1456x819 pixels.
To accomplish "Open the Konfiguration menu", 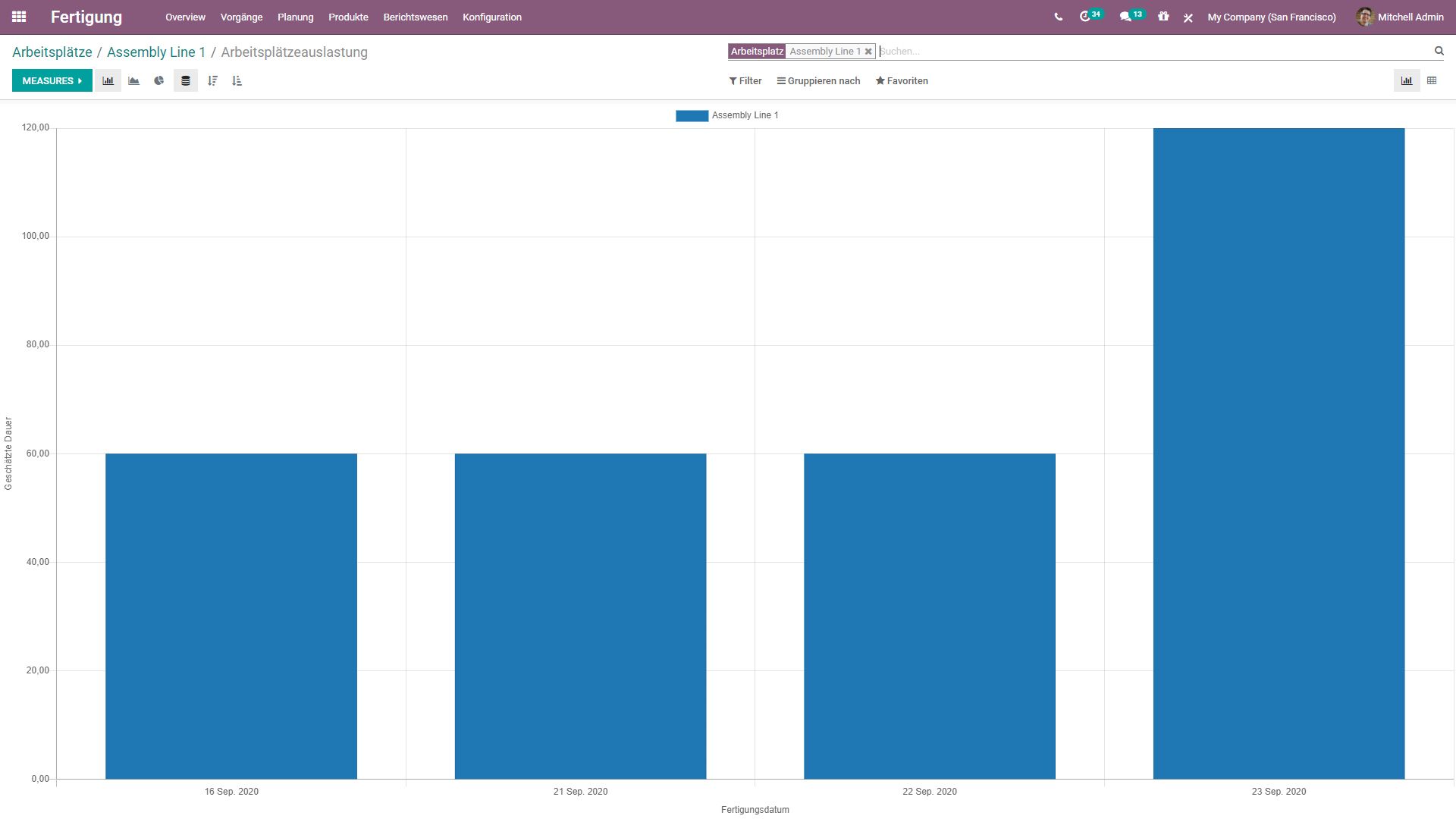I will coord(491,17).
